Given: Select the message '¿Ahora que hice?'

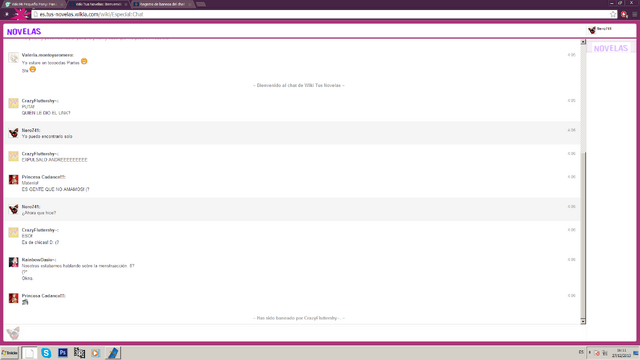Looking at the screenshot, I should (39, 213).
